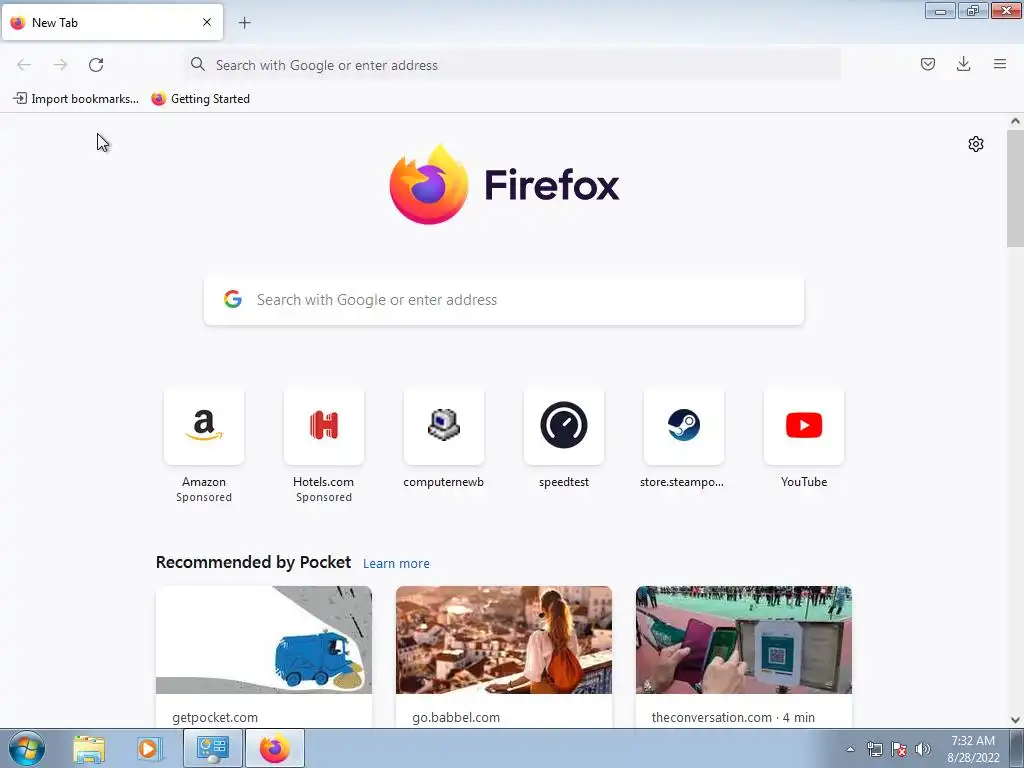
Task: Open the Windows Start menu
Action: tap(27, 748)
